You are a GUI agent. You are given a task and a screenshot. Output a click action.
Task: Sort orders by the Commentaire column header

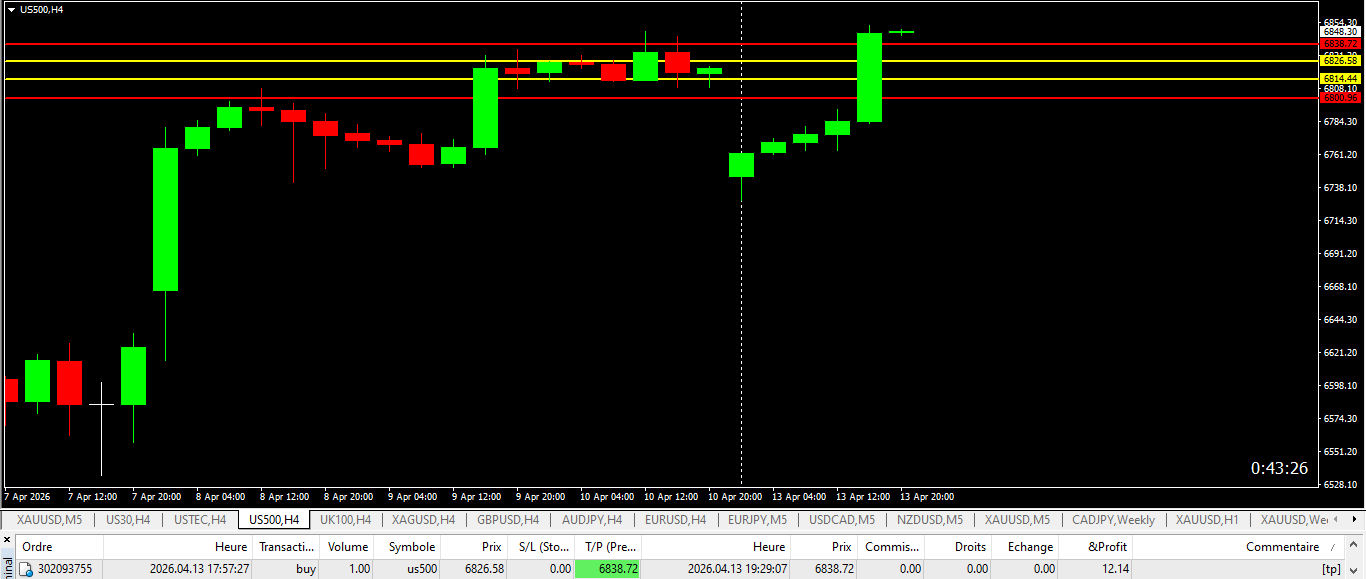[x=1282, y=547]
